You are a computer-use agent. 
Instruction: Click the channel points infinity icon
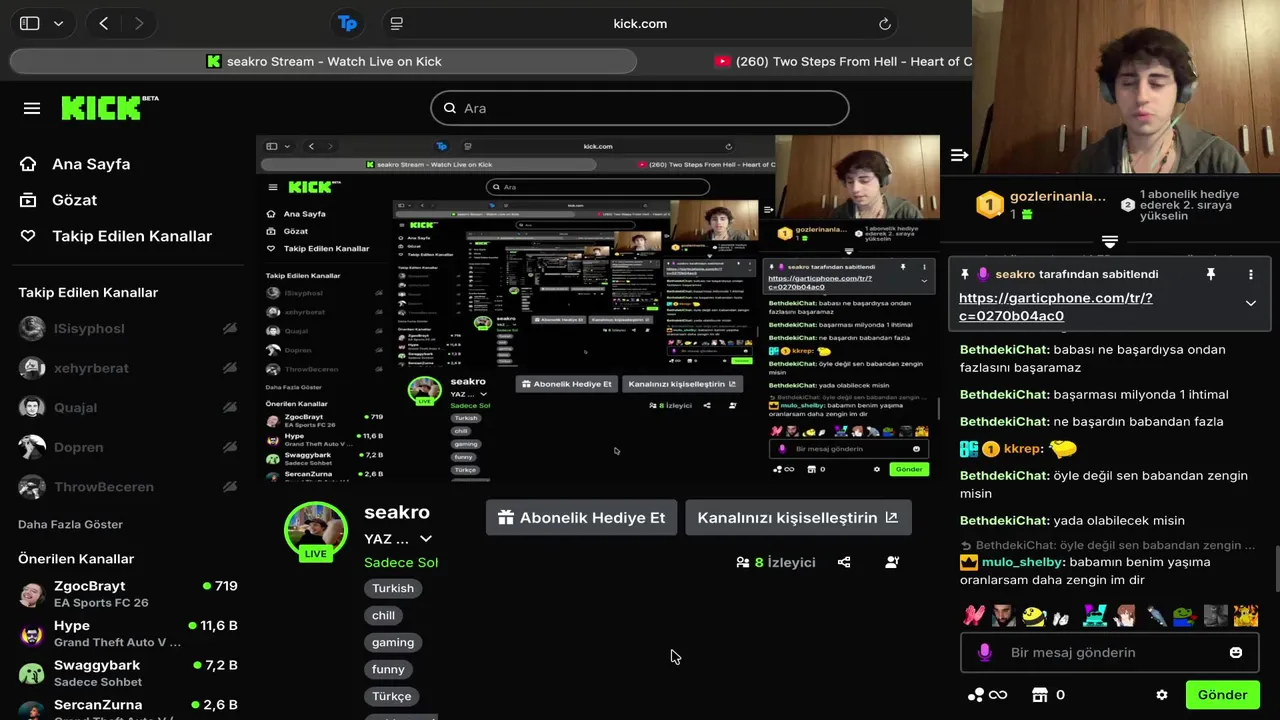click(987, 695)
